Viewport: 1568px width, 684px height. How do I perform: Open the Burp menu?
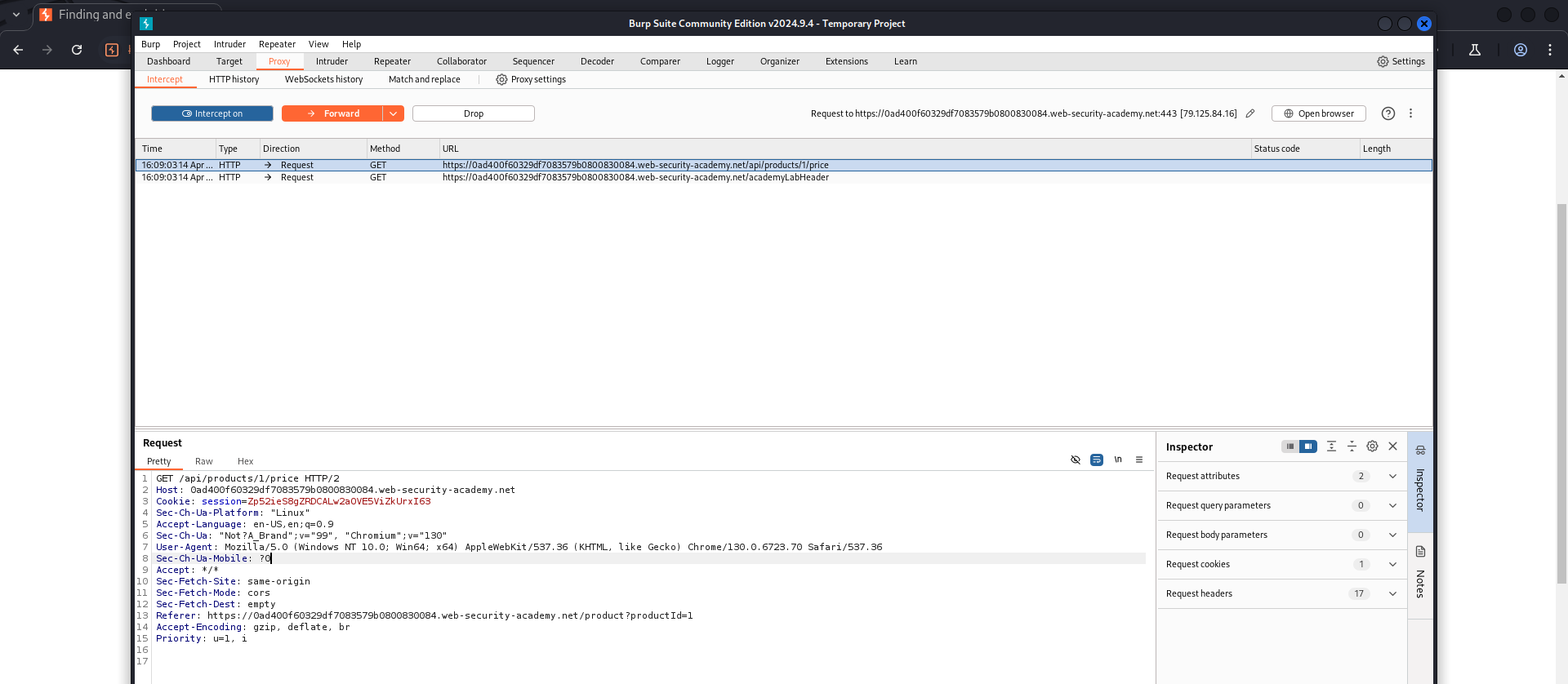pos(150,44)
